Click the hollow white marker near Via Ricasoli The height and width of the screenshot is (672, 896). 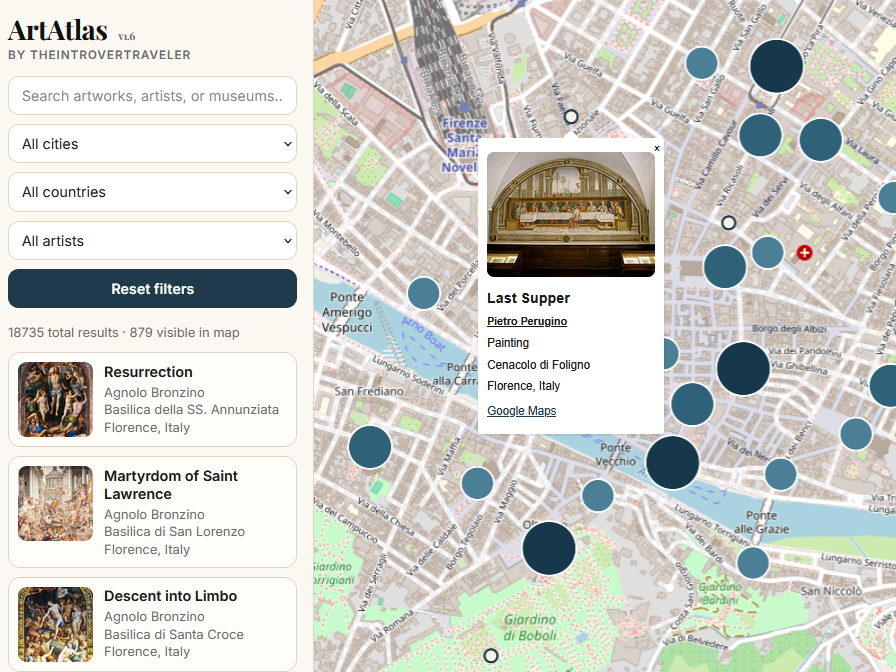(729, 222)
